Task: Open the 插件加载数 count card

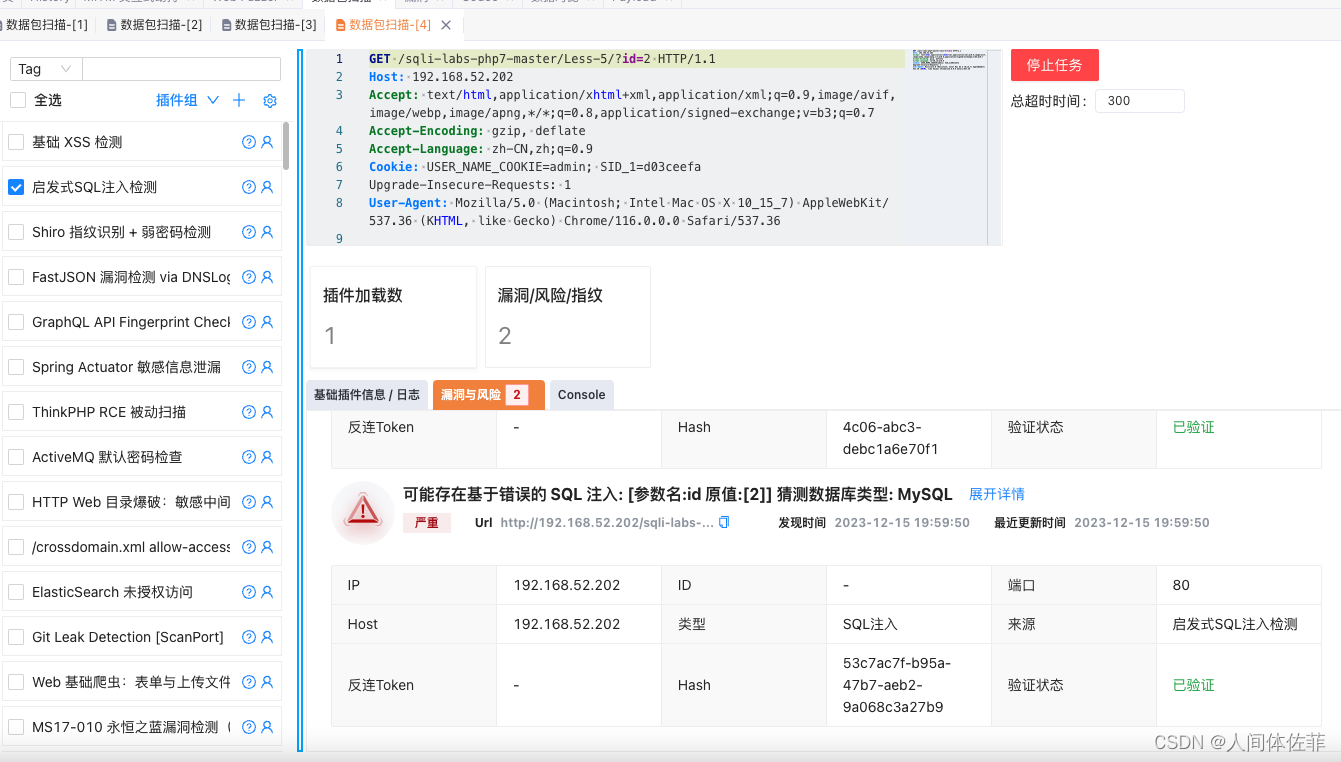Action: point(393,316)
